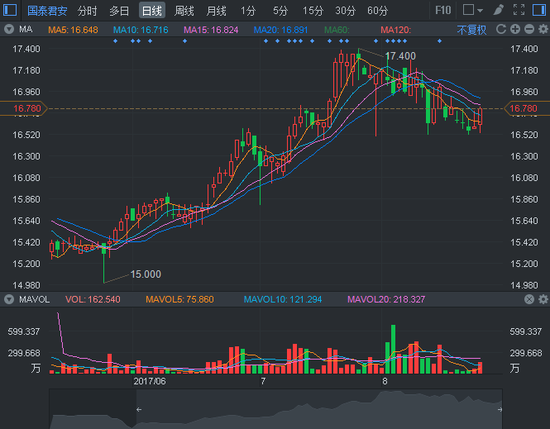Expand the MA indicator dropdown arrow
Image resolution: width=550 pixels, height=429 pixels.
(9, 29)
